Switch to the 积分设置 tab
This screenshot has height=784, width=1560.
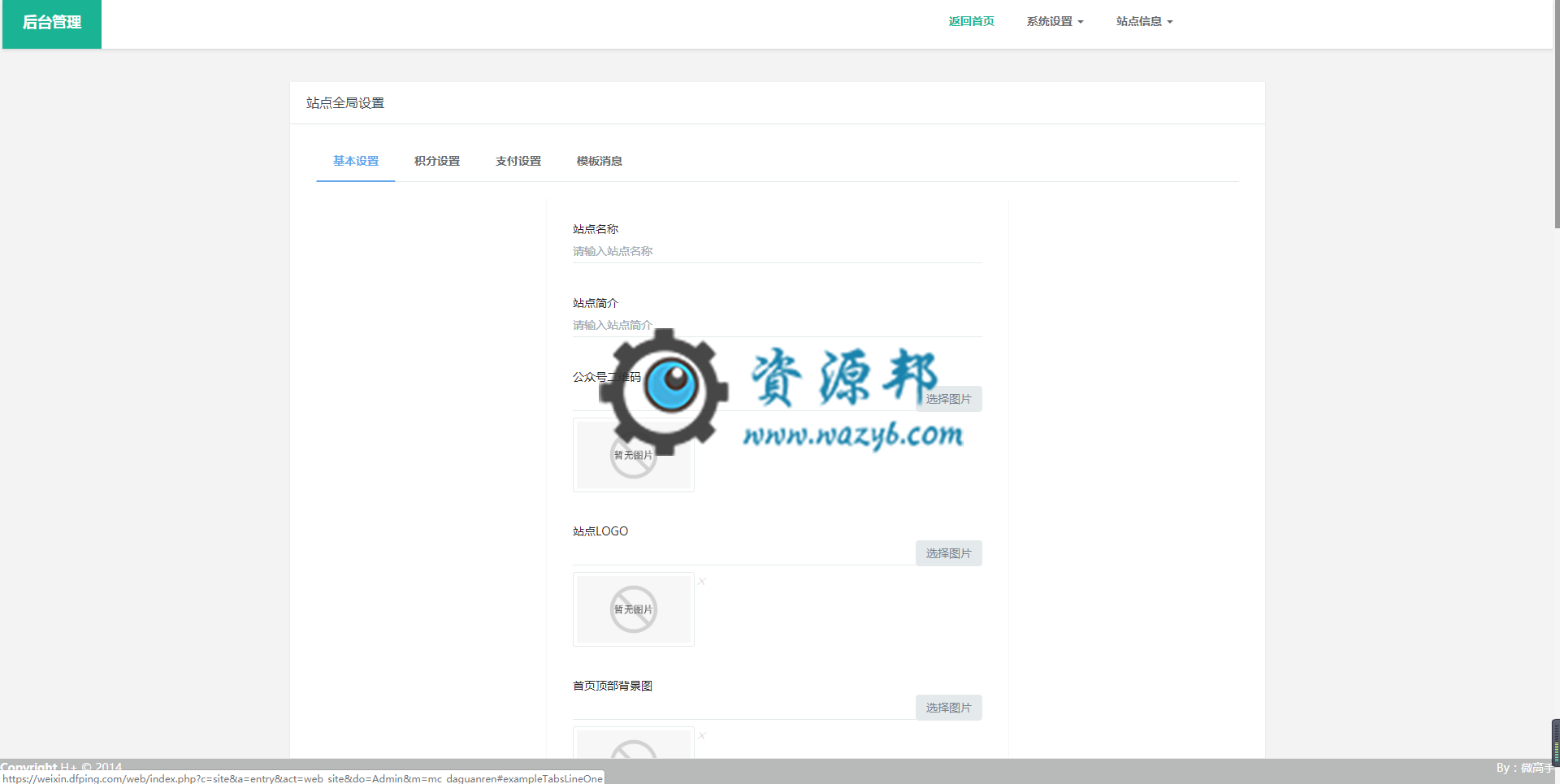click(437, 161)
